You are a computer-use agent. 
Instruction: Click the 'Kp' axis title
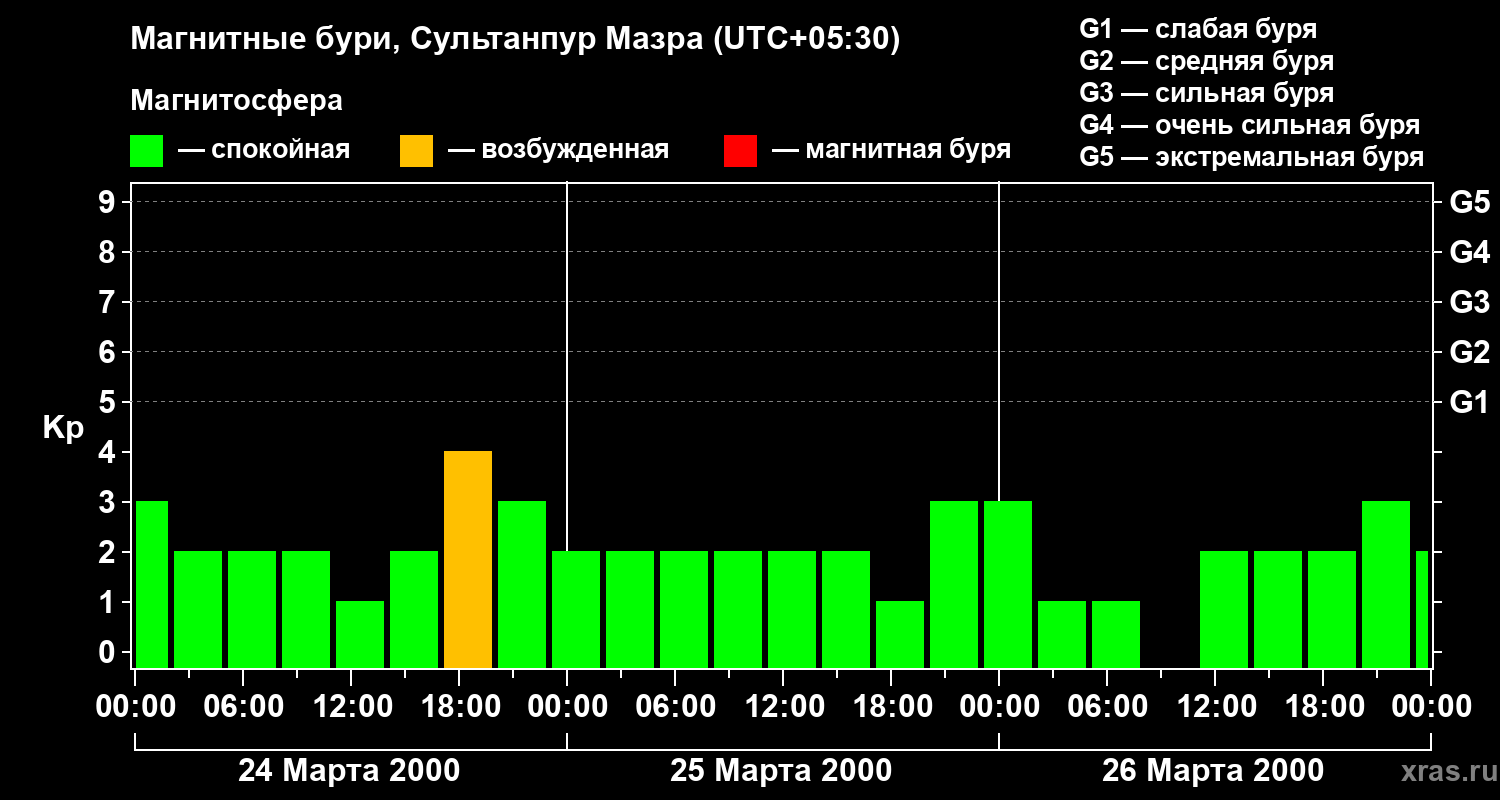click(63, 428)
